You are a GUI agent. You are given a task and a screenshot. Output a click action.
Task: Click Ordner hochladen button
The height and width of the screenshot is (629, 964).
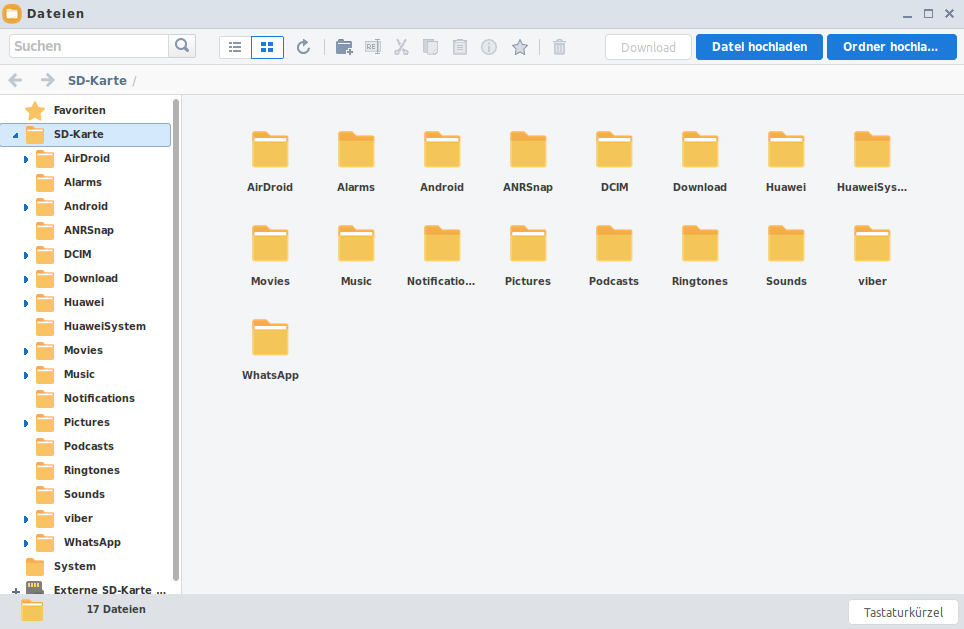coord(891,47)
